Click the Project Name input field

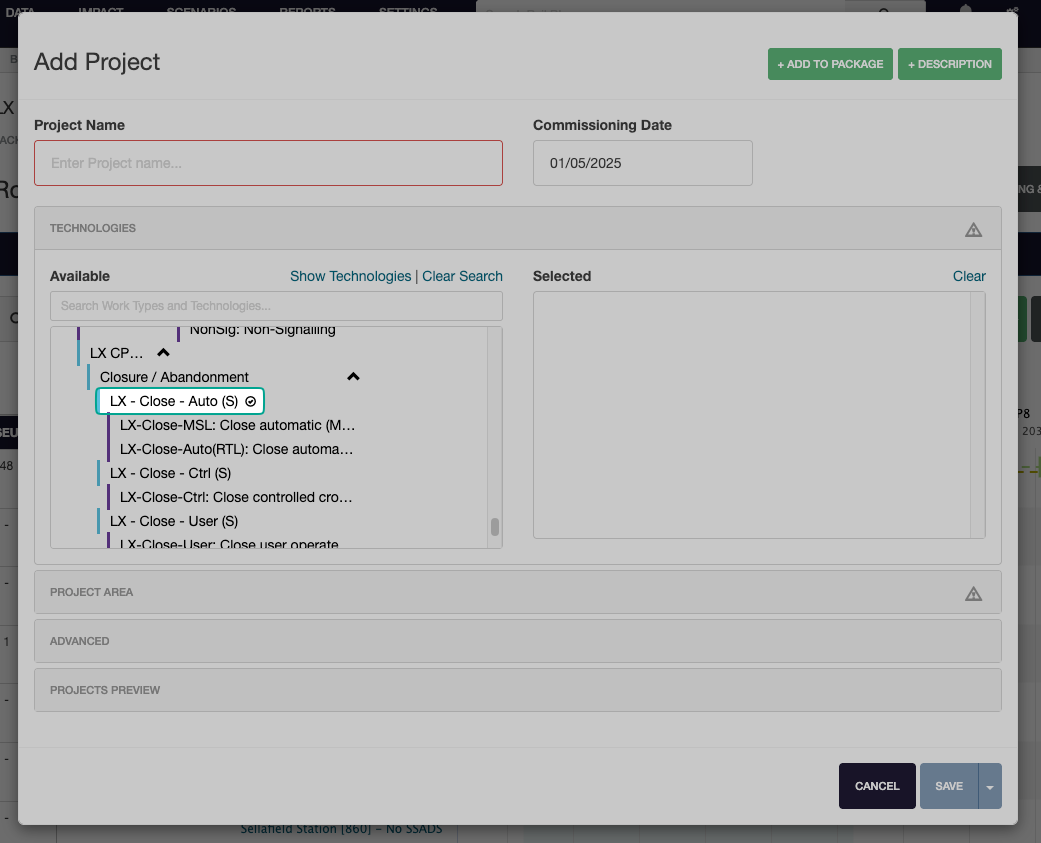pyautogui.click(x=268, y=163)
